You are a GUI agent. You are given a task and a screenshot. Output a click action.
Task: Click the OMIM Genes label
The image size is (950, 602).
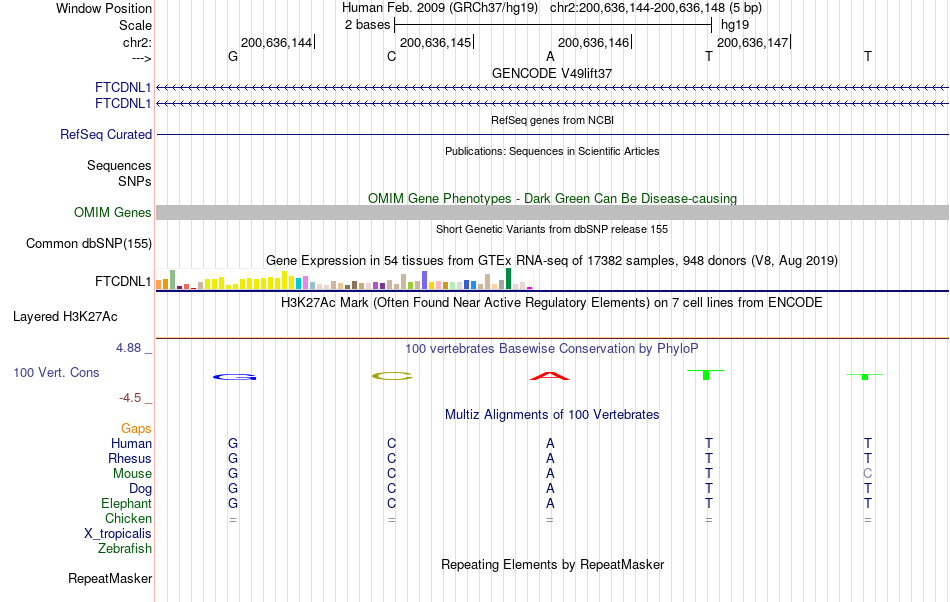tap(112, 213)
